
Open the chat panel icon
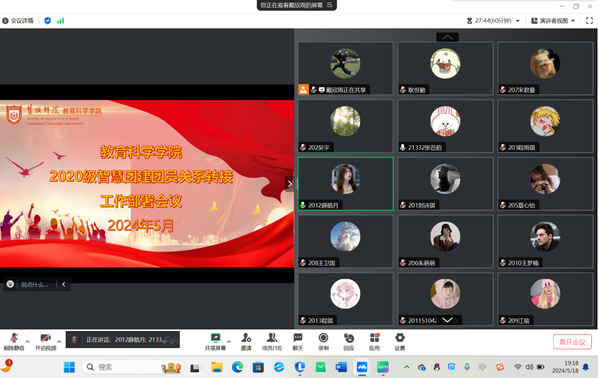[x=298, y=341]
